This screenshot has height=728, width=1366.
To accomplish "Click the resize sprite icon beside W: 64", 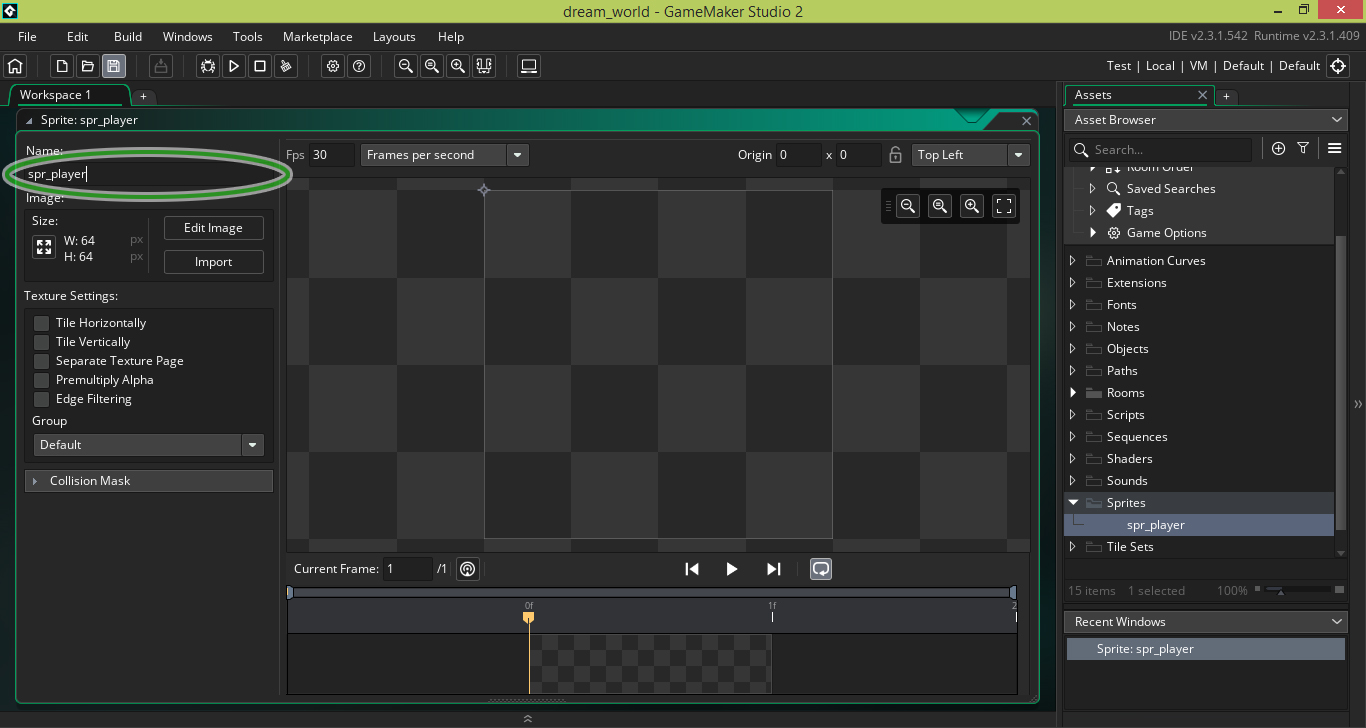I will [44, 247].
